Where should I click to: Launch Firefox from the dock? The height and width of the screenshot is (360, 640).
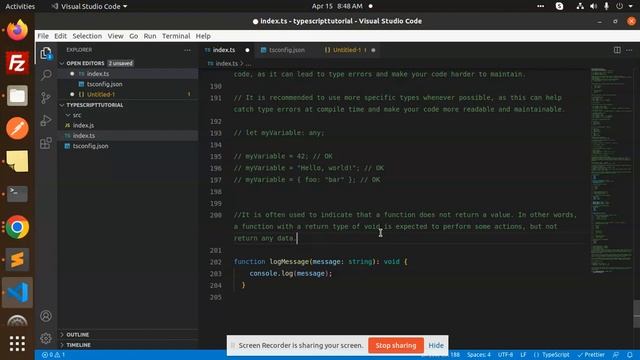[17, 30]
